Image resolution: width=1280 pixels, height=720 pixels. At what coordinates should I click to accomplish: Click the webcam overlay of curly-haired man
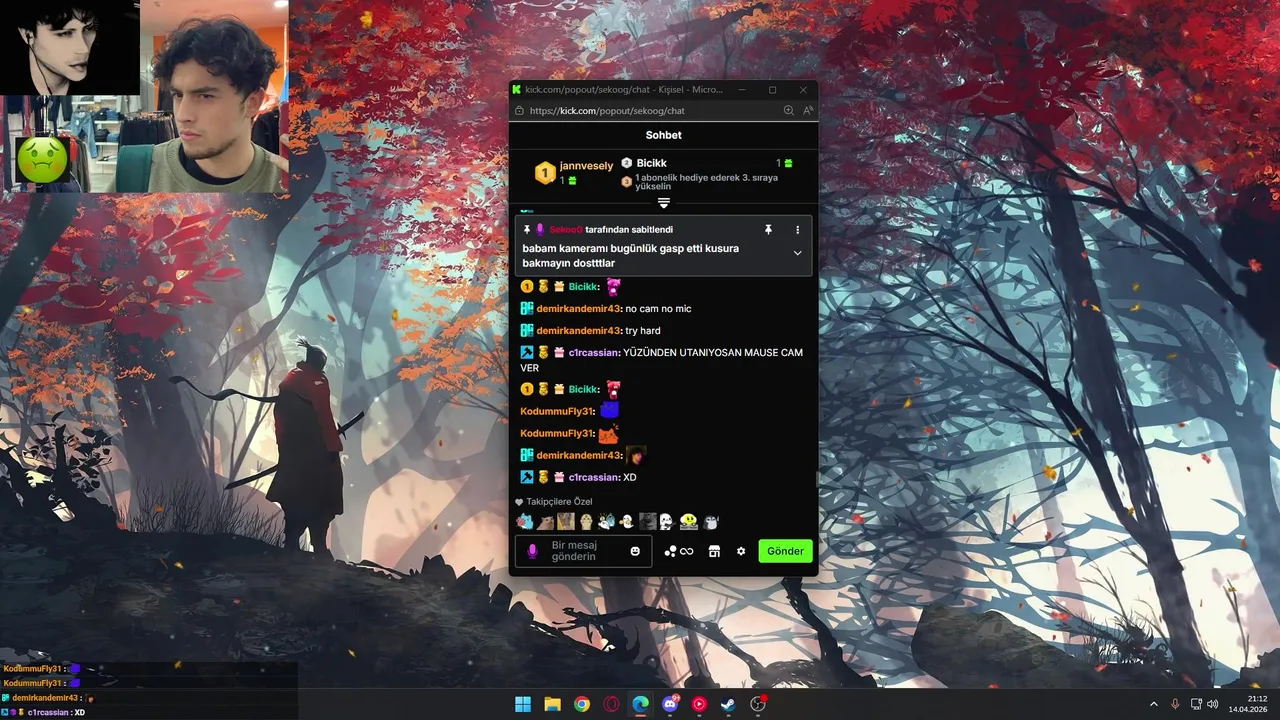point(215,96)
